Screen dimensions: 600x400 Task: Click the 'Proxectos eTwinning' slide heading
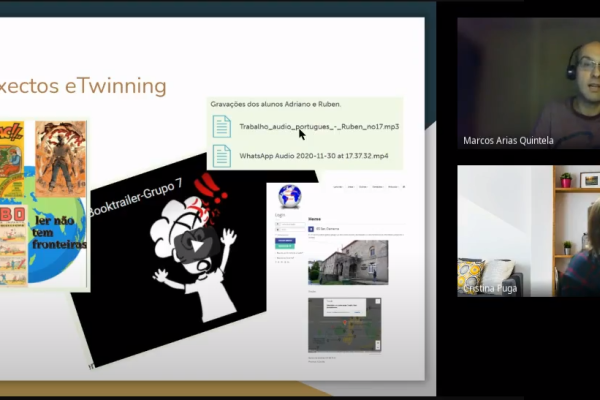(x=83, y=86)
